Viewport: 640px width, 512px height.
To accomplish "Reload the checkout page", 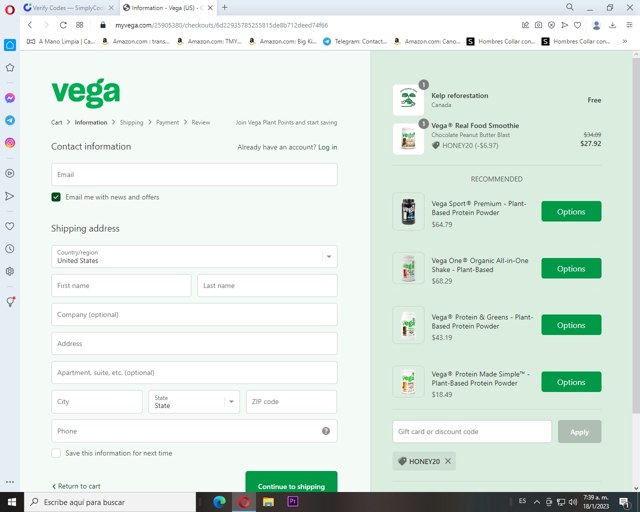I will click(x=63, y=25).
